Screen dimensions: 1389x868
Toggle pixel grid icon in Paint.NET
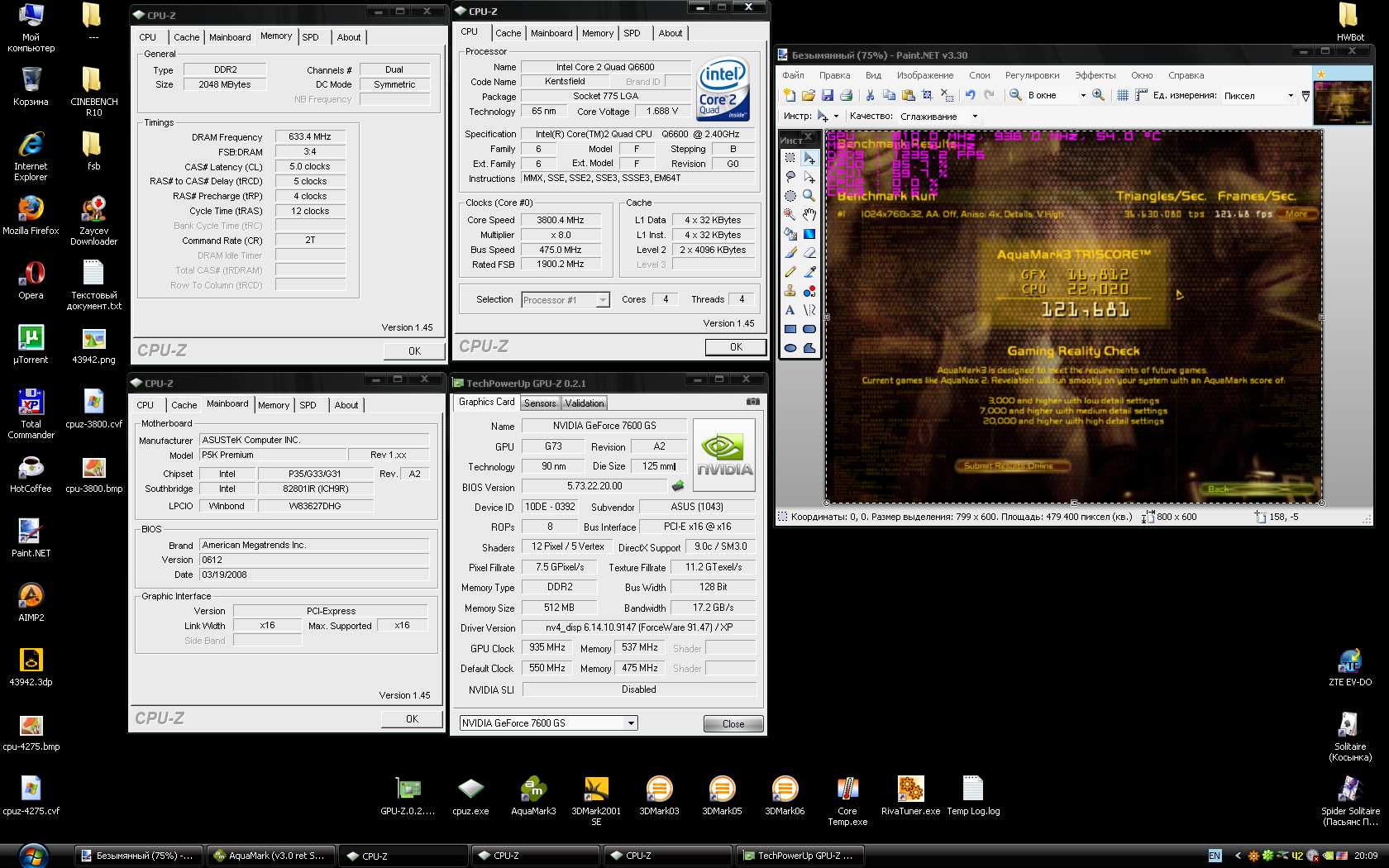pyautogui.click(x=1122, y=95)
